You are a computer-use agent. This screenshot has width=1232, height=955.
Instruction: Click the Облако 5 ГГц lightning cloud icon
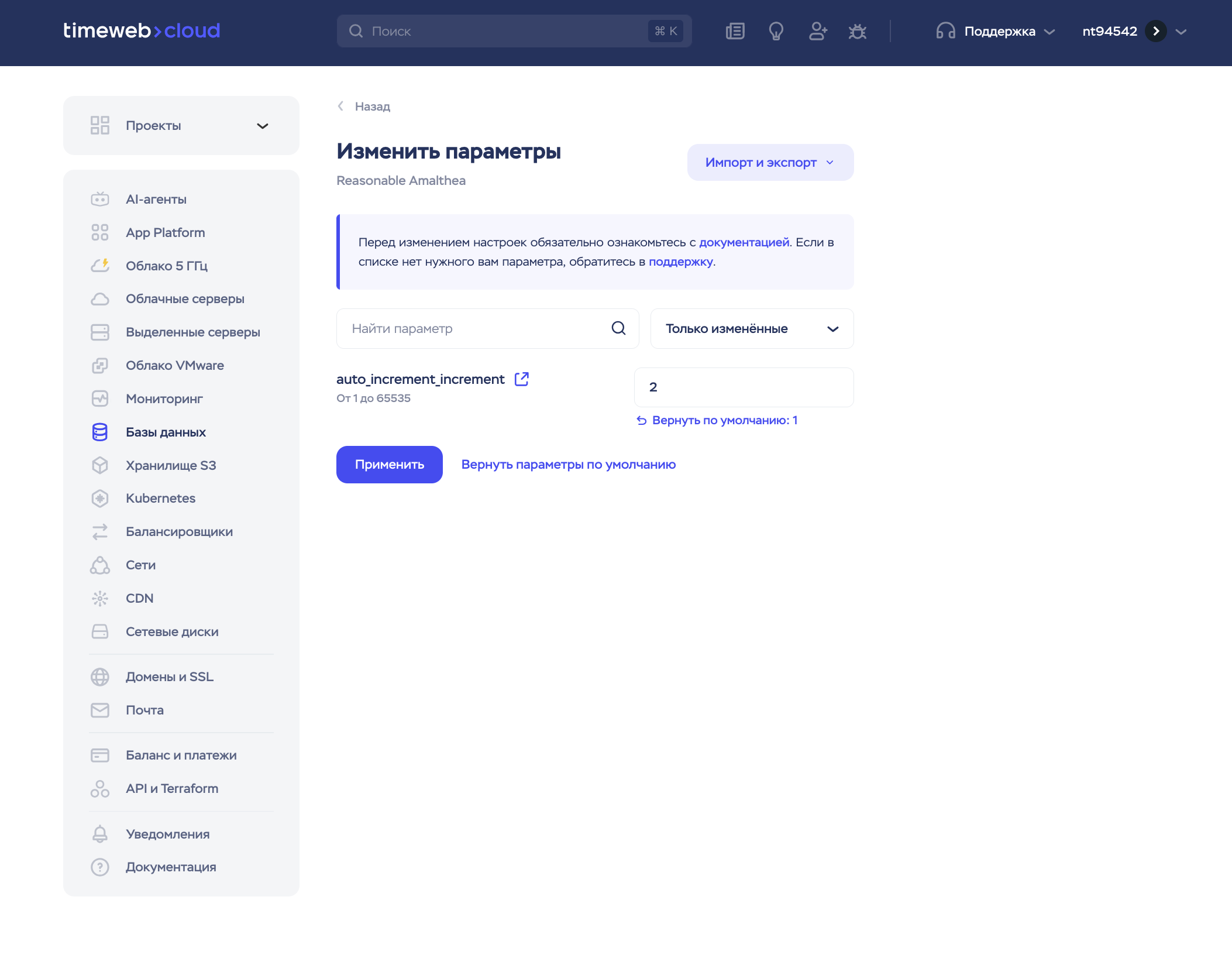pyautogui.click(x=100, y=266)
